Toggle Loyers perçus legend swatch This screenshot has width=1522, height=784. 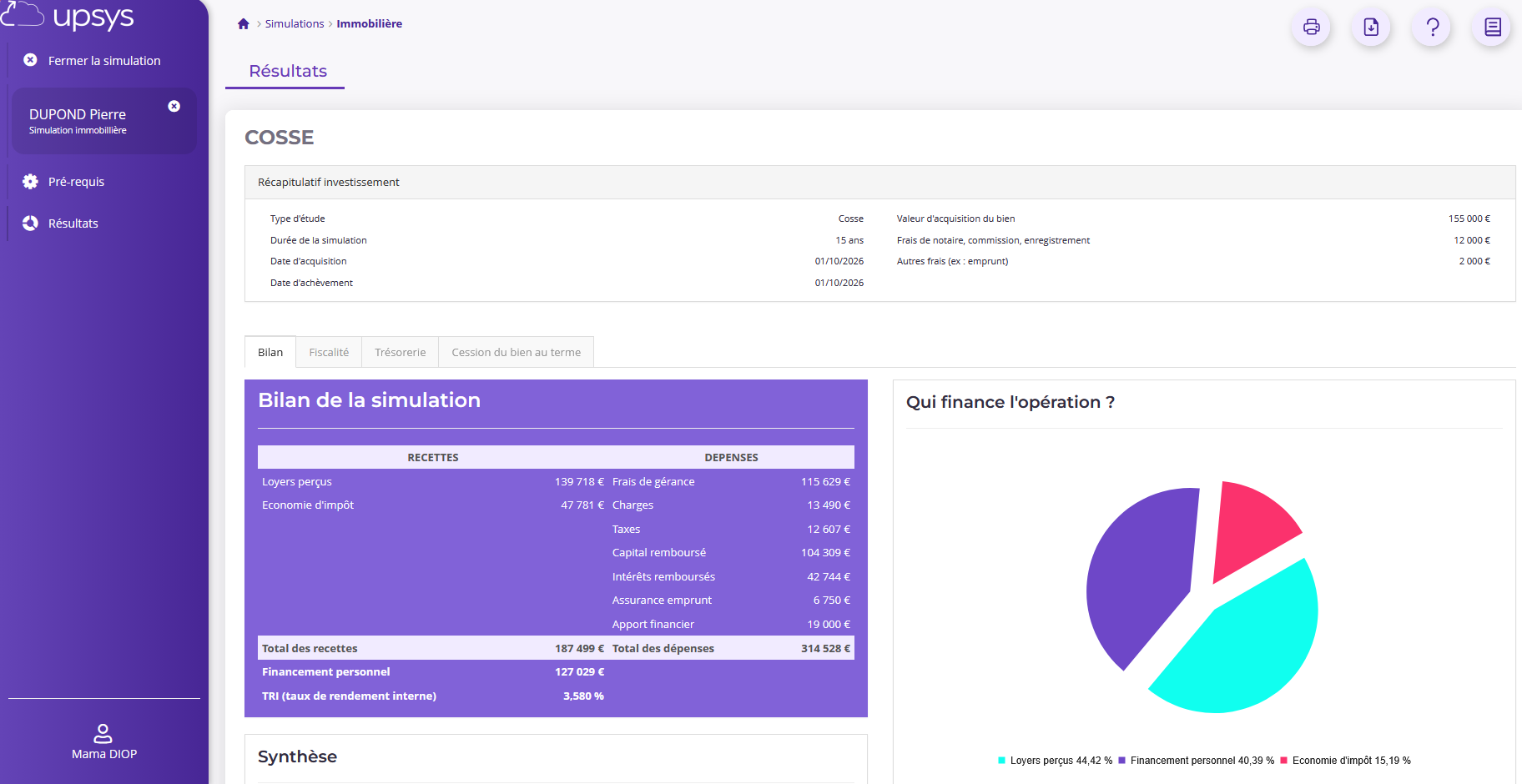(1001, 761)
